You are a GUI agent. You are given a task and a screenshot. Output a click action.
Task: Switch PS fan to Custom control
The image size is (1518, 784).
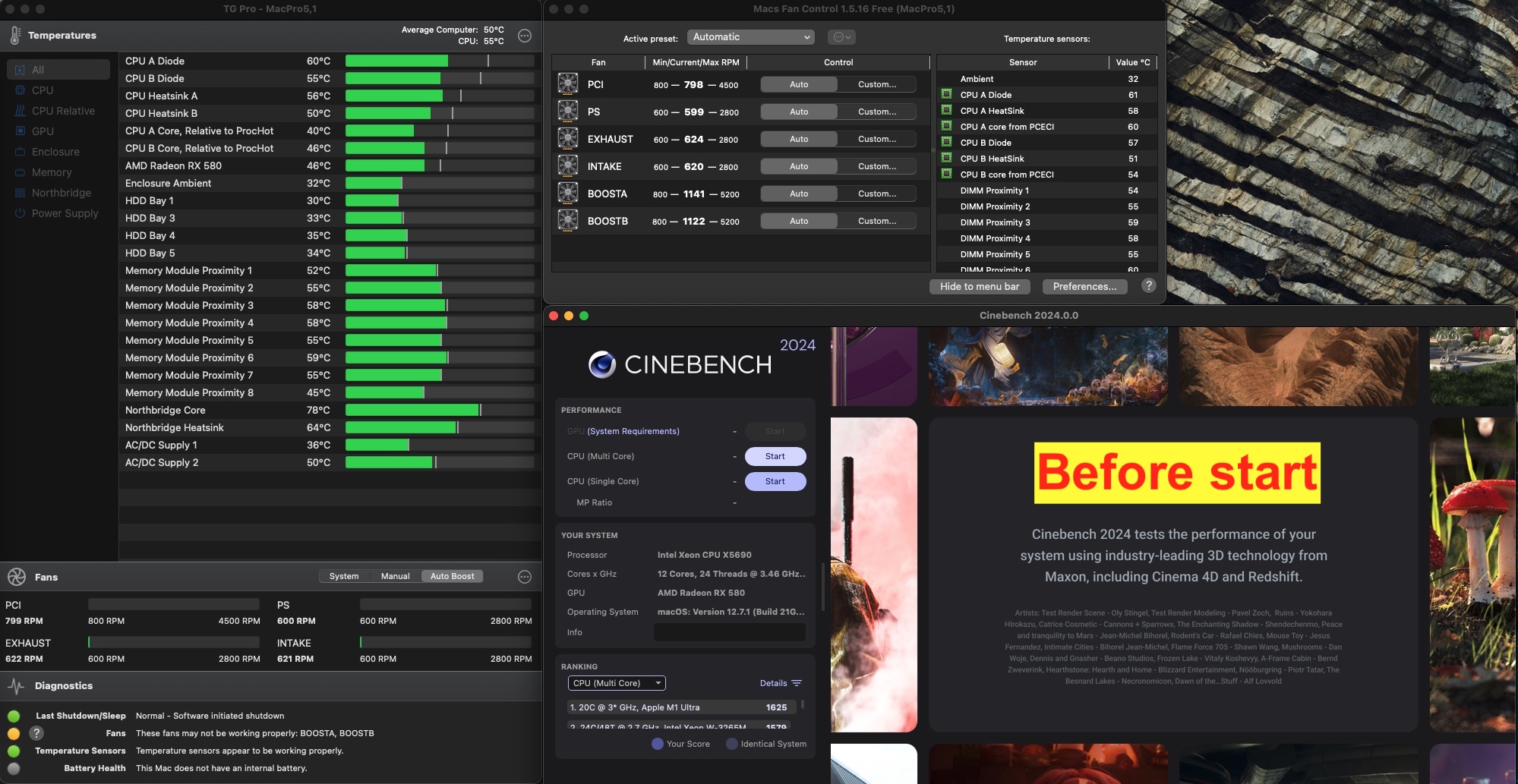click(877, 112)
